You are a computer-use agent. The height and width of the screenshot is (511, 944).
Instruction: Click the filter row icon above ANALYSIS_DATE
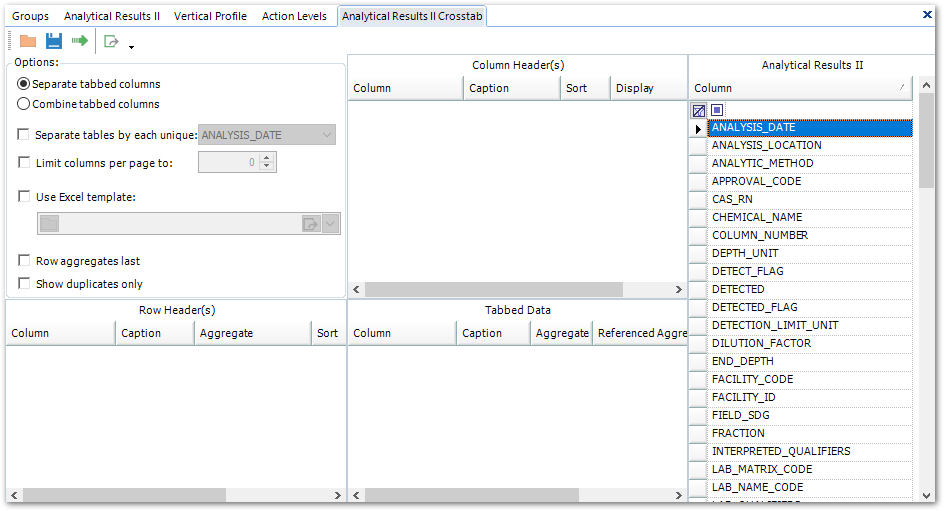tap(699, 111)
